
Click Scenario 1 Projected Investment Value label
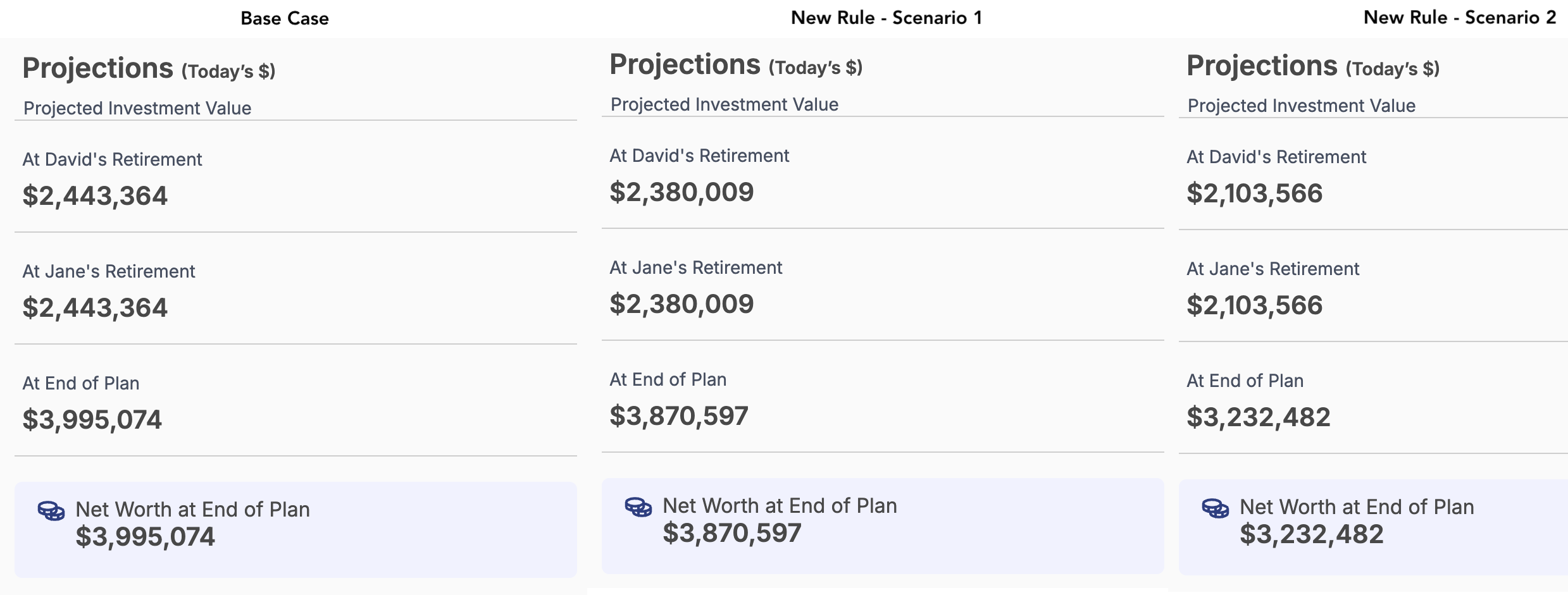[x=725, y=104]
